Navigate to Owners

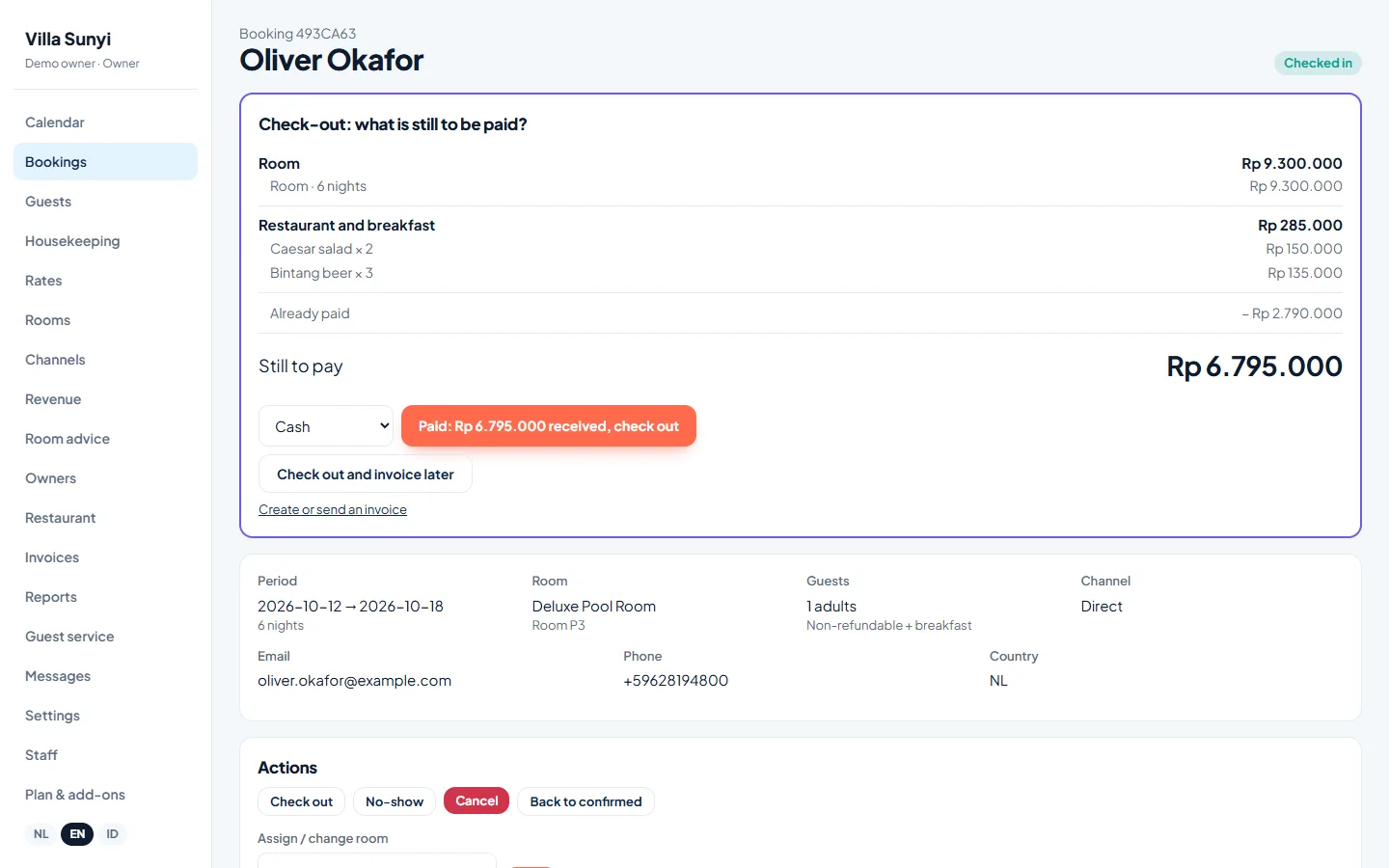point(105,478)
